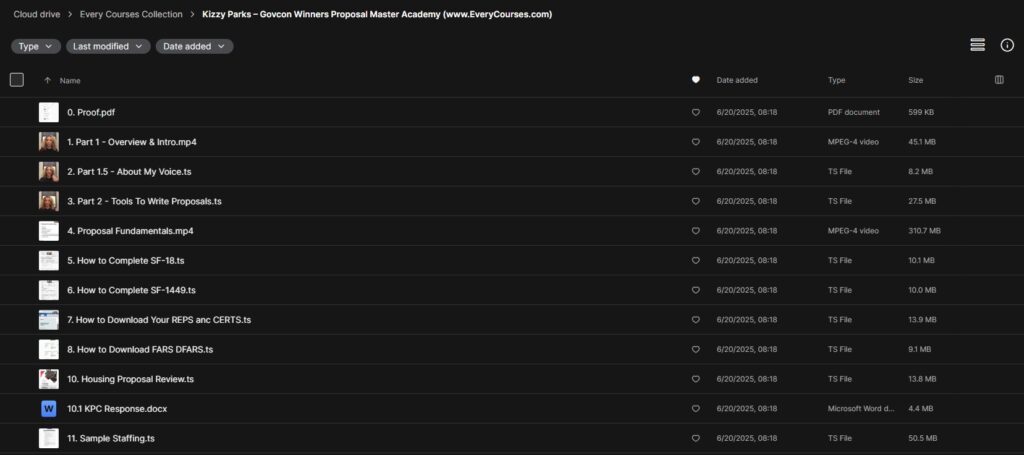The height and width of the screenshot is (455, 1024).
Task: Select 6. How to Complete SF-1449.ts
Action: 131,290
